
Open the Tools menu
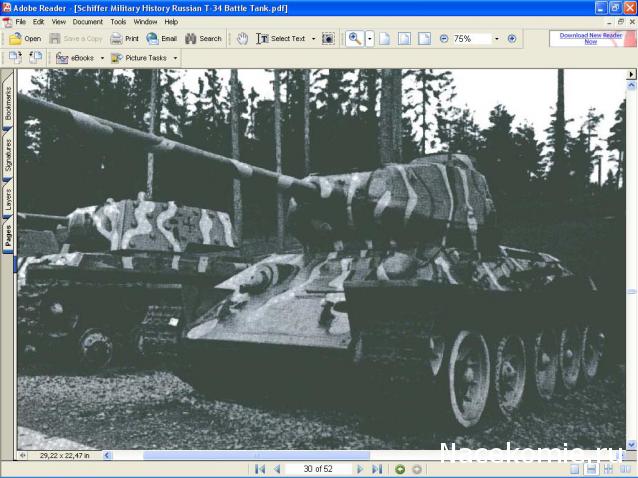coord(118,21)
